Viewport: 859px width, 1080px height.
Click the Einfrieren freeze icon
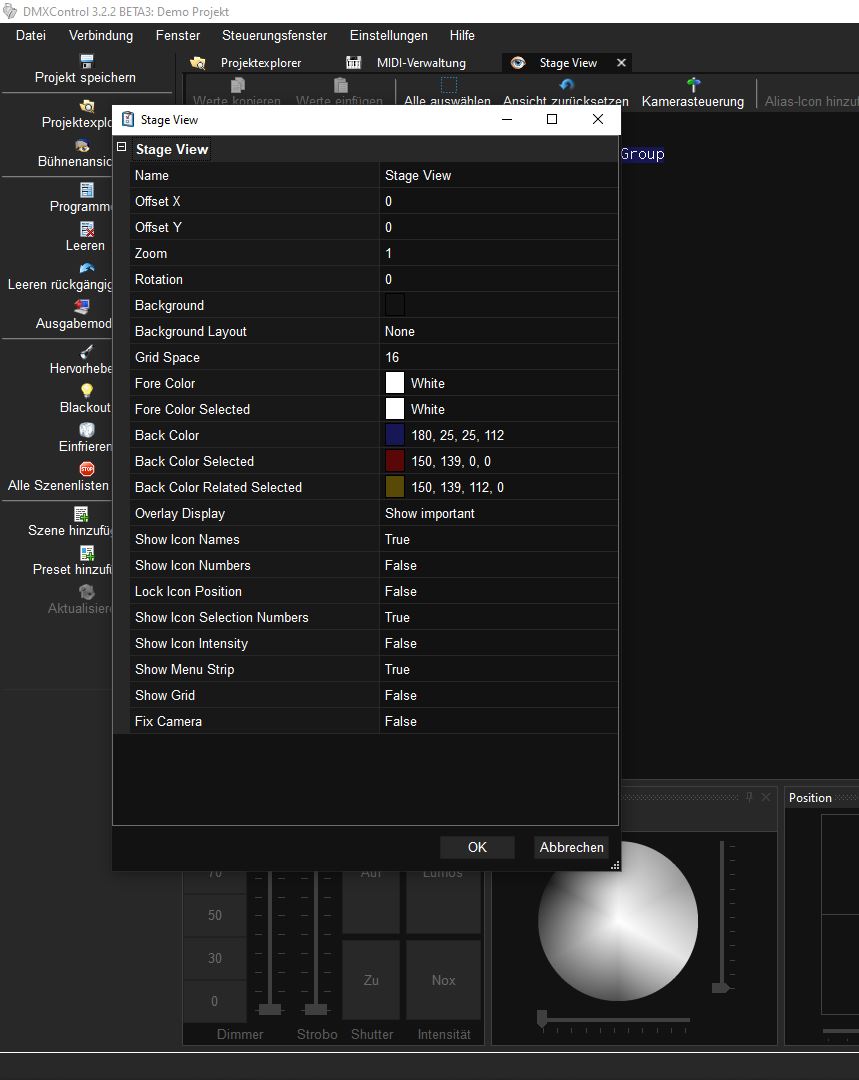click(86, 430)
